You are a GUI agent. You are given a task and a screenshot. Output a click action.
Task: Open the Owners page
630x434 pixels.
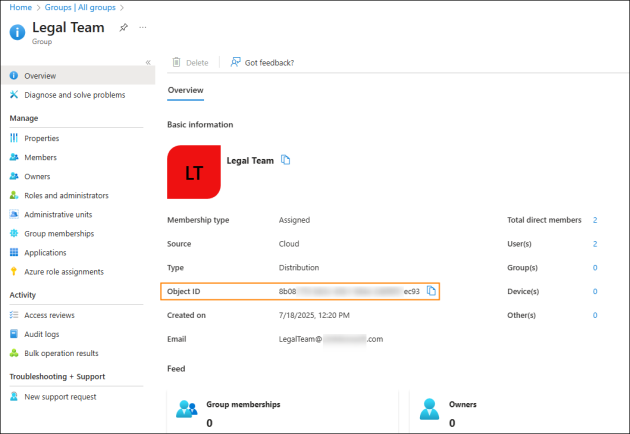click(37, 176)
